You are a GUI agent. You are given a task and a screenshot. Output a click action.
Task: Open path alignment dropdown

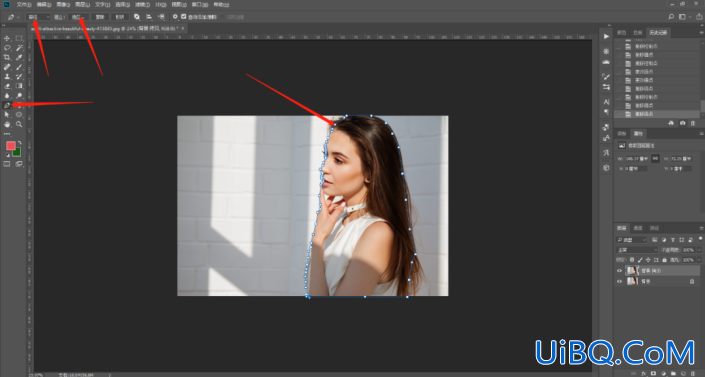click(149, 17)
